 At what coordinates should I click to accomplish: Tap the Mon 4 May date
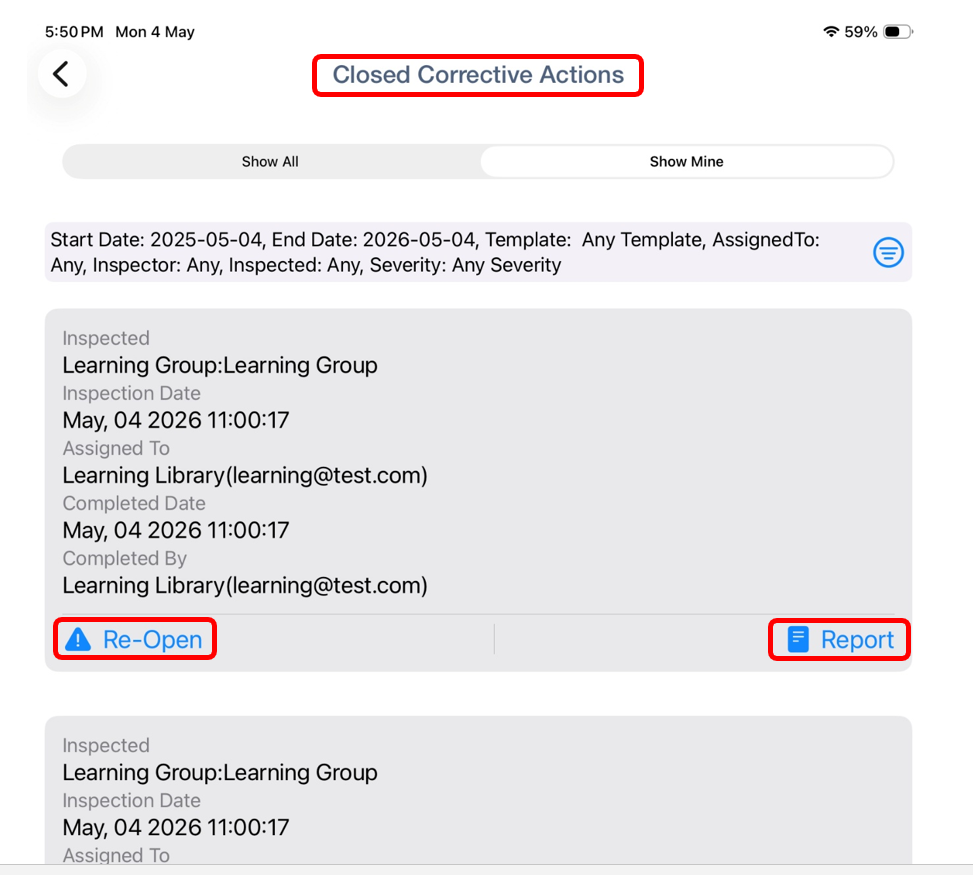click(x=155, y=32)
